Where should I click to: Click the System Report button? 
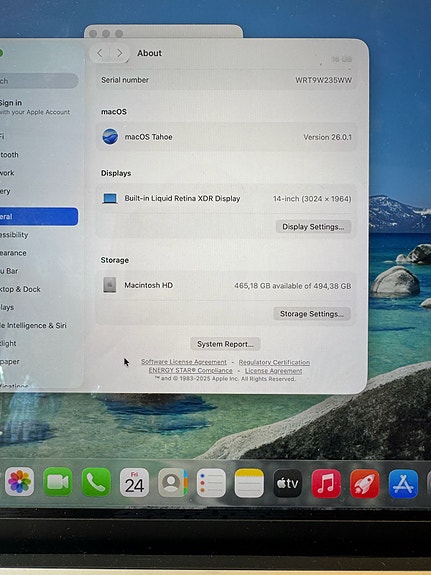click(225, 344)
